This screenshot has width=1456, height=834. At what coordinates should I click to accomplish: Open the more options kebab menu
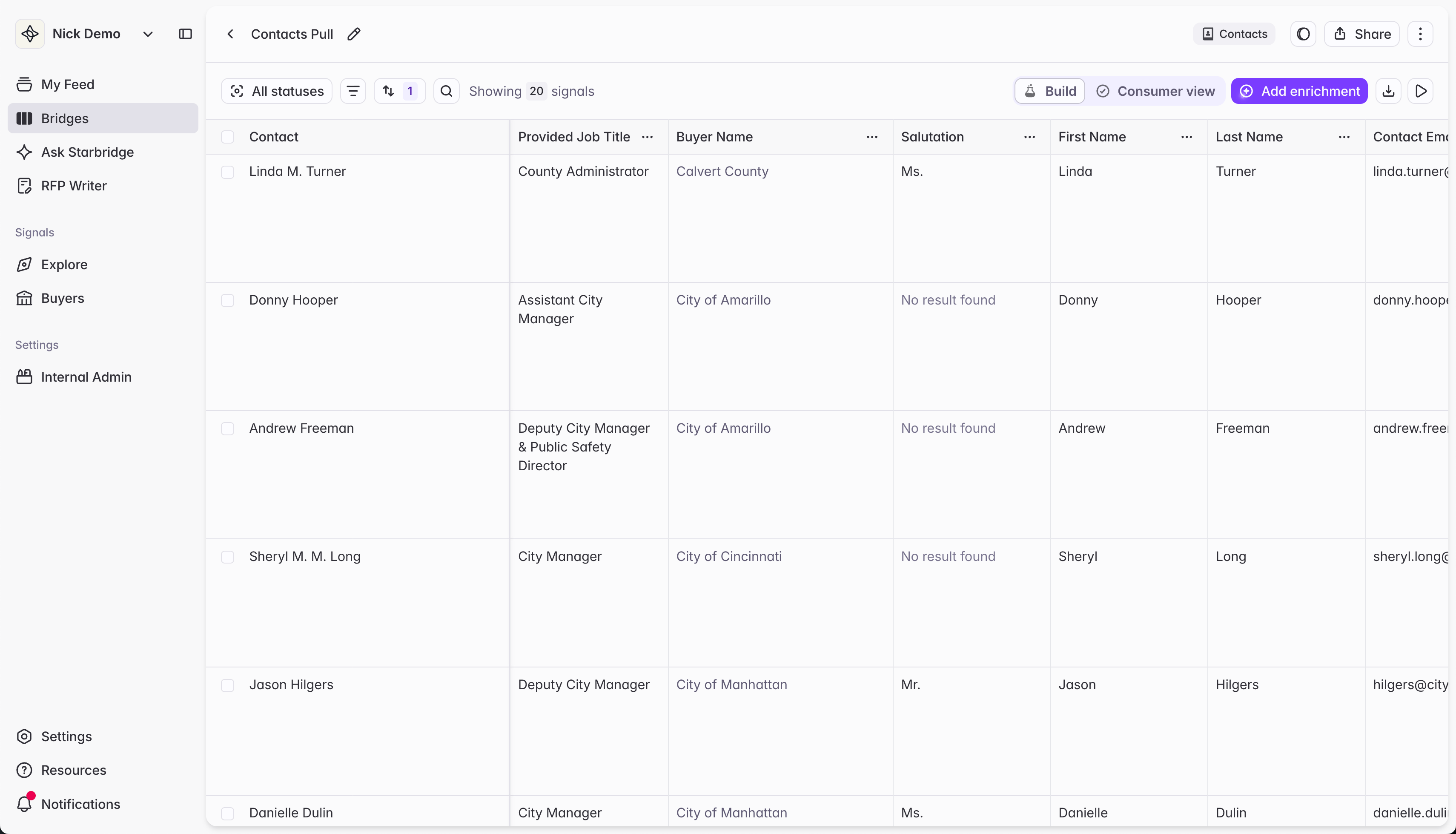(x=1420, y=35)
